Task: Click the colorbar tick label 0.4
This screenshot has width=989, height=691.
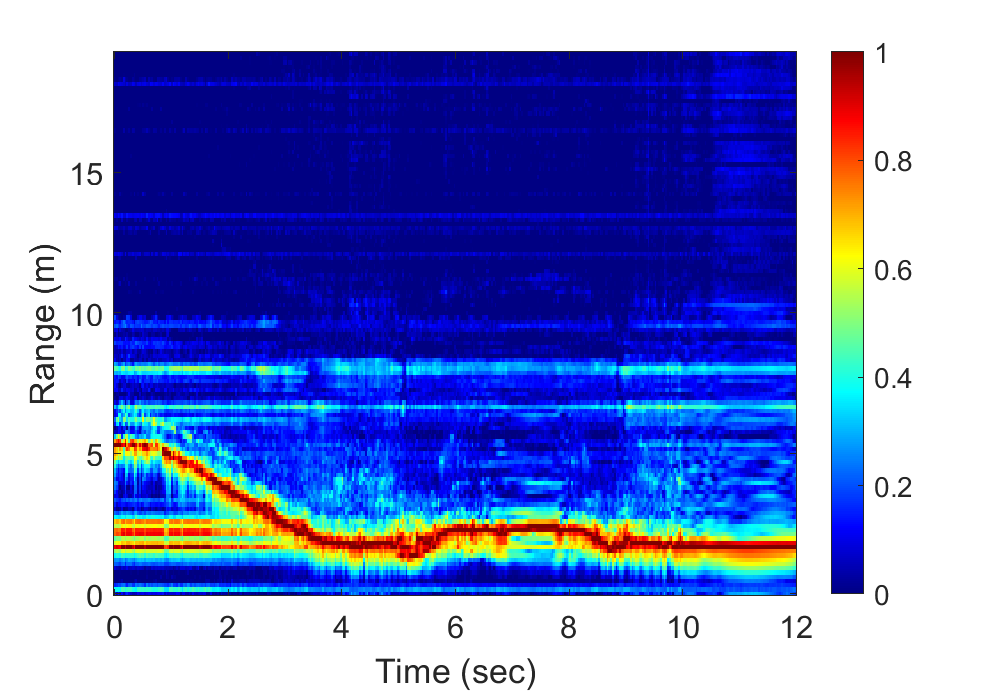Action: 893,379
